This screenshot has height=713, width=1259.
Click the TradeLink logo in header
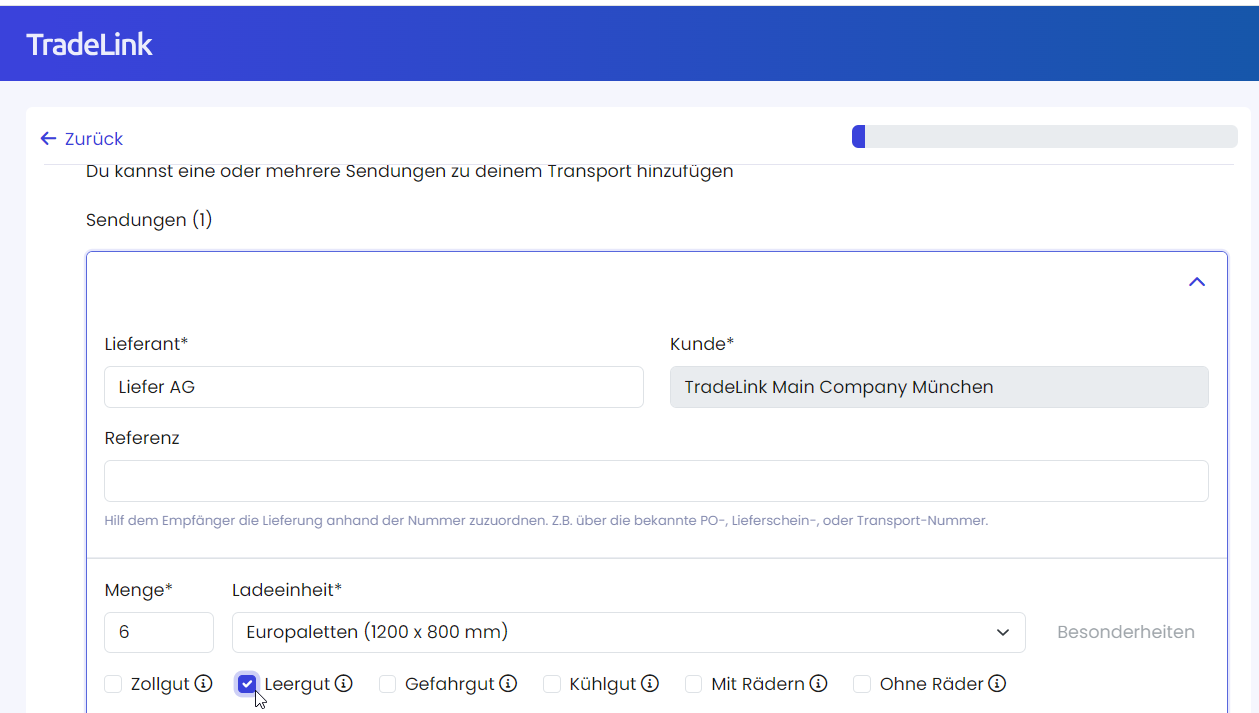coord(89,44)
